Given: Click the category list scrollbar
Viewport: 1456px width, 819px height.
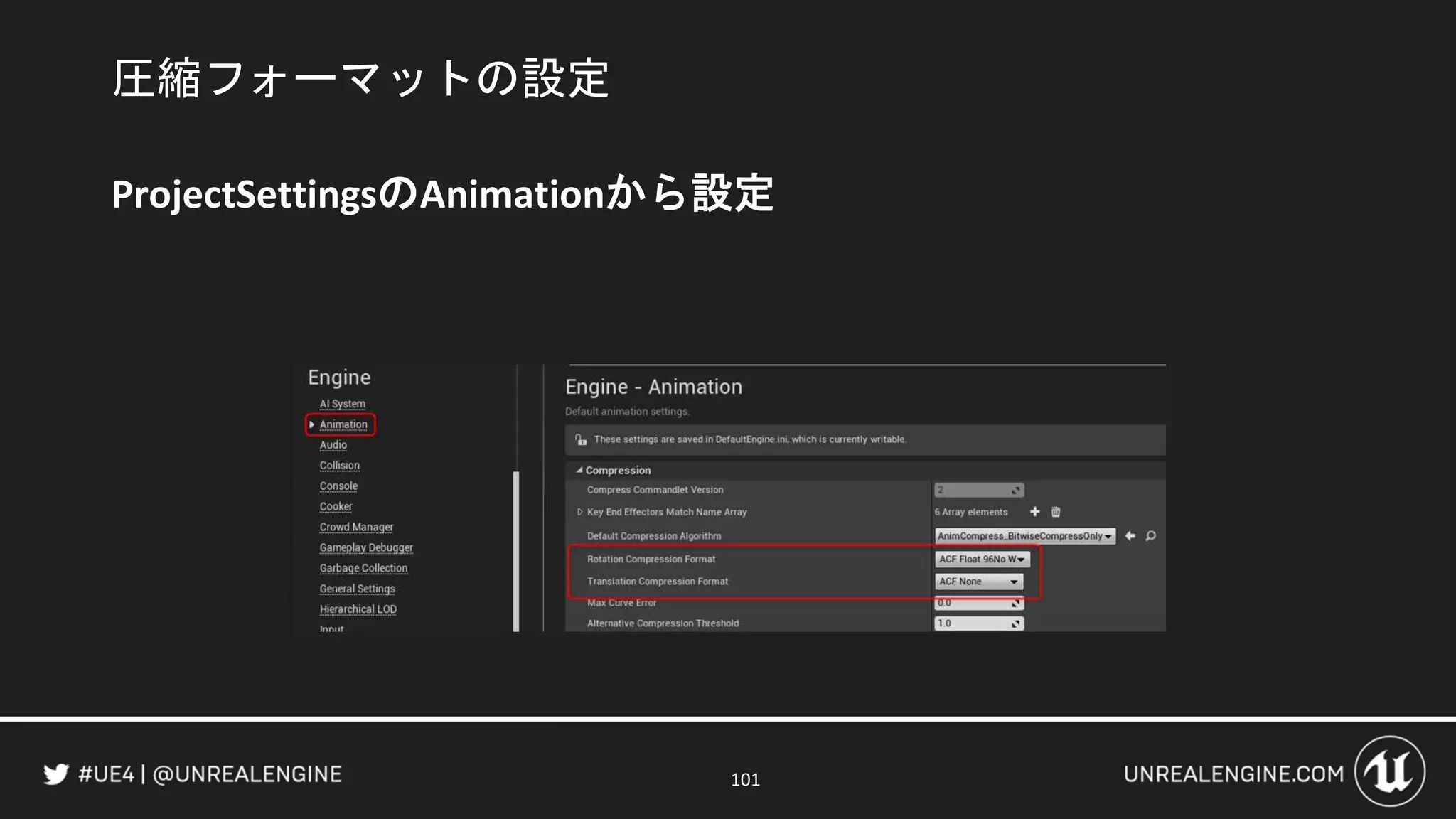Looking at the screenshot, I should pos(516,551).
